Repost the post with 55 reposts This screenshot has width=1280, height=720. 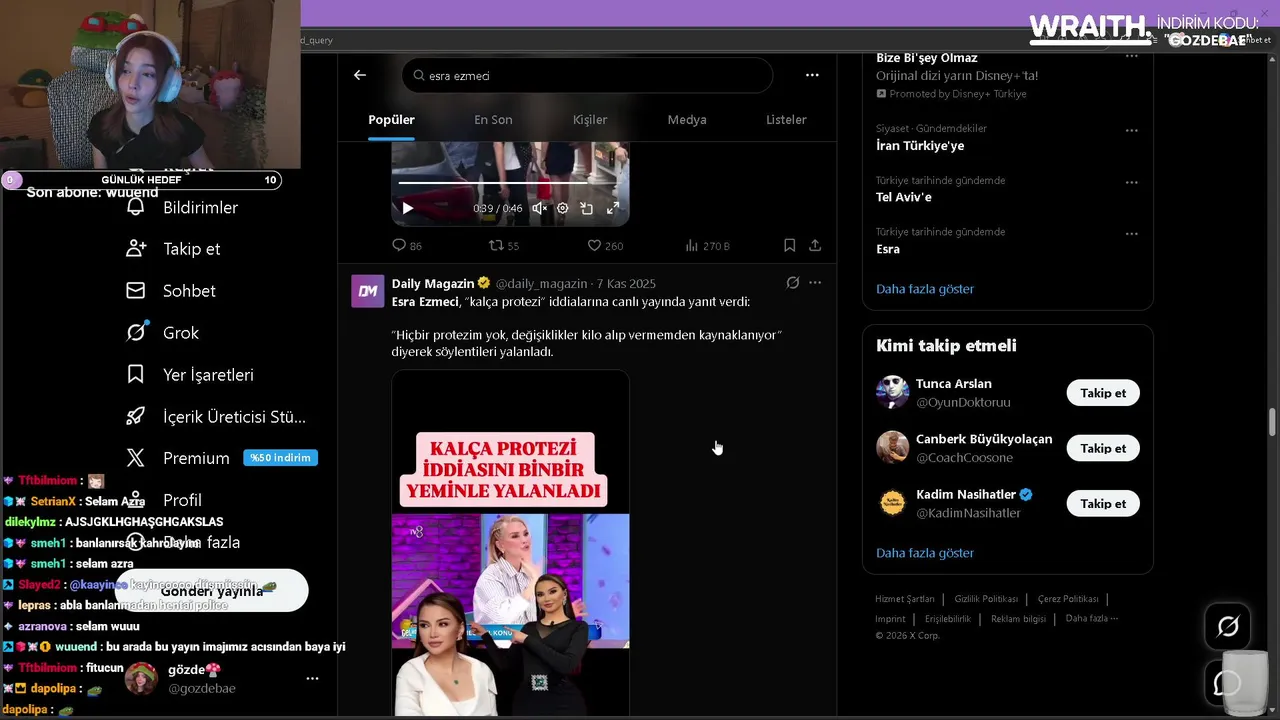click(503, 245)
